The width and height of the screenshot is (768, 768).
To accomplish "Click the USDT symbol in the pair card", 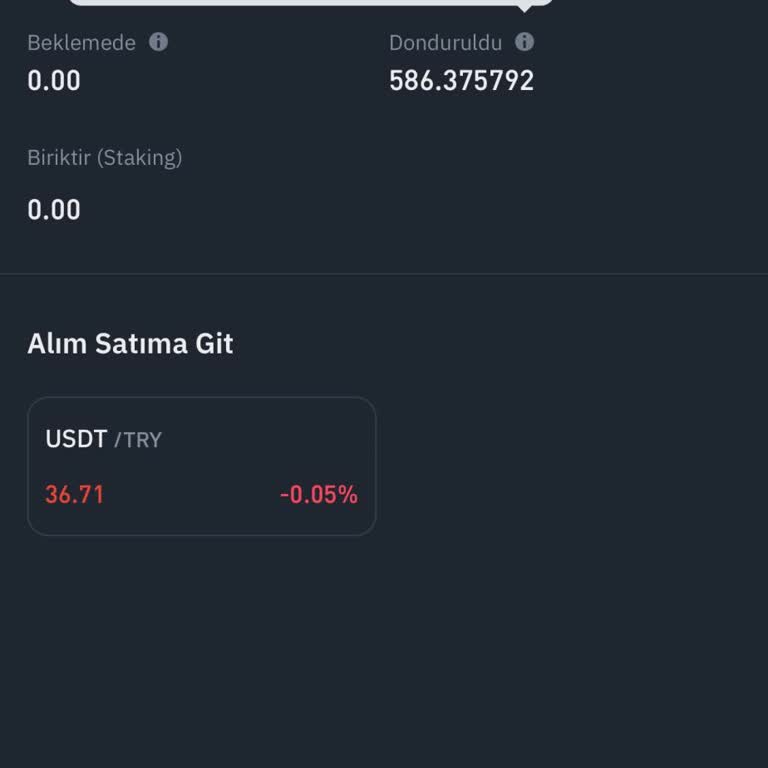I will (x=76, y=439).
